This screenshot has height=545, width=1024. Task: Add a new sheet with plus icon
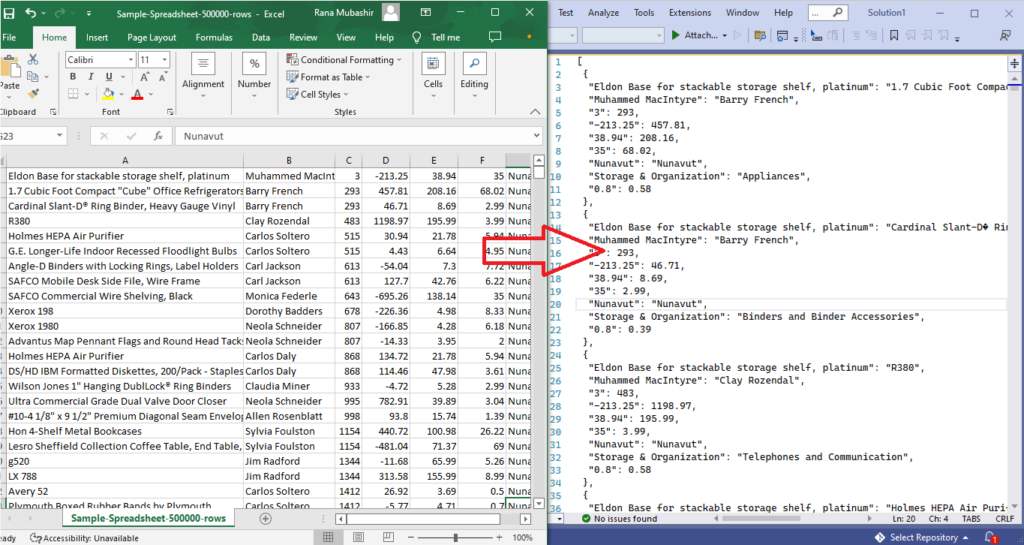265,518
